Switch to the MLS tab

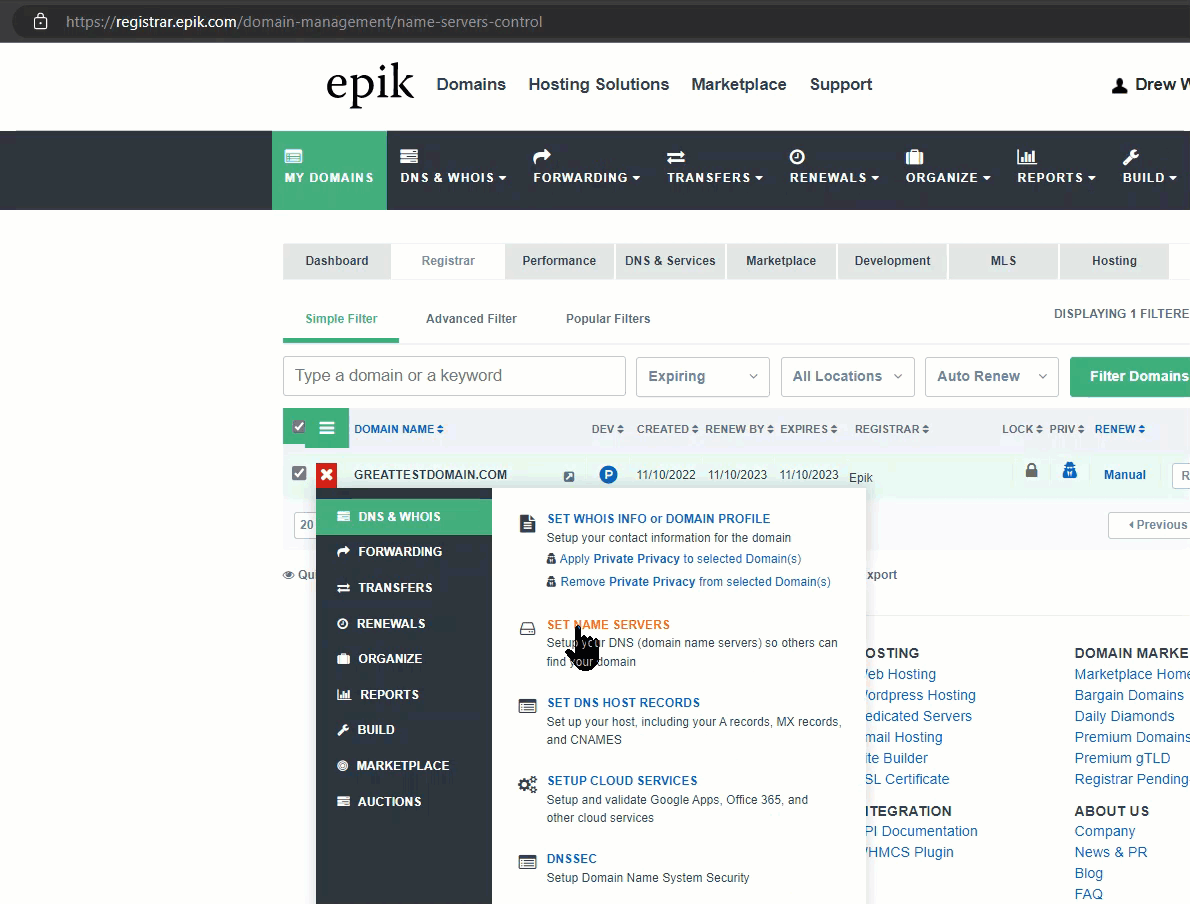point(1003,261)
